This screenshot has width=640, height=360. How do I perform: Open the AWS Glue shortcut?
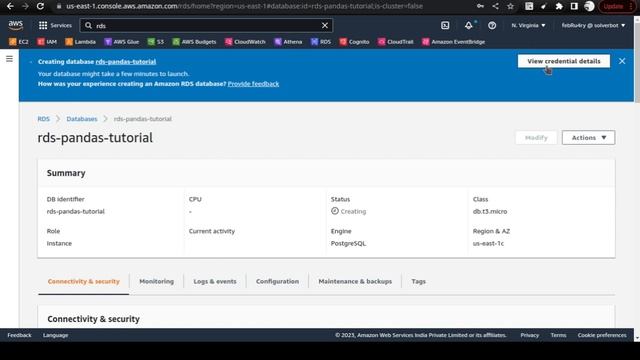(x=122, y=42)
